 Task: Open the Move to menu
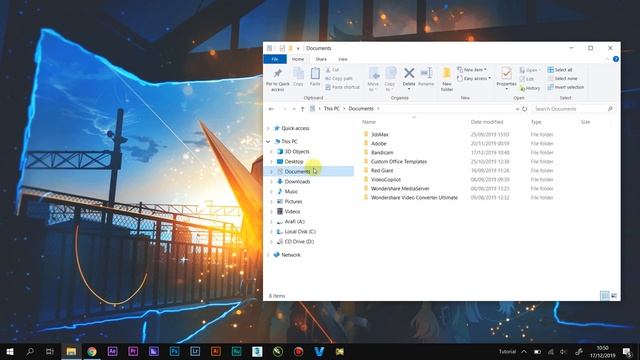[373, 79]
